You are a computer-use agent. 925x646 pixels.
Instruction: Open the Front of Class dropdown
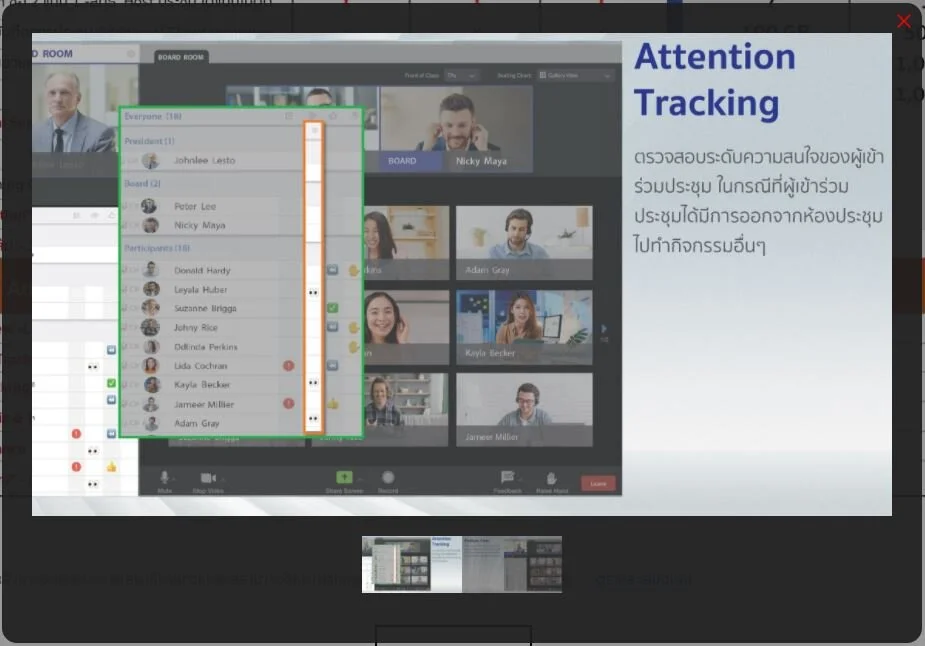click(460, 76)
